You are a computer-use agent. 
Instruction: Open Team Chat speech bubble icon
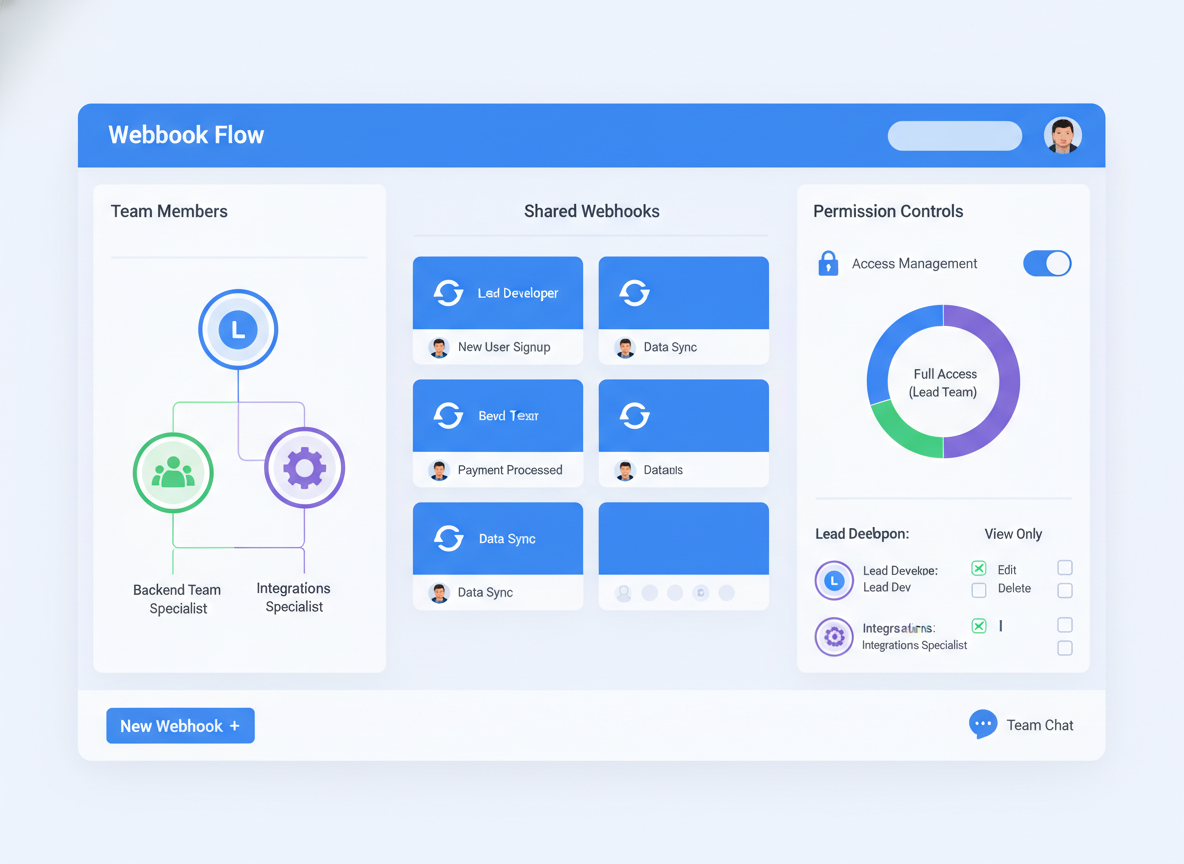point(983,724)
